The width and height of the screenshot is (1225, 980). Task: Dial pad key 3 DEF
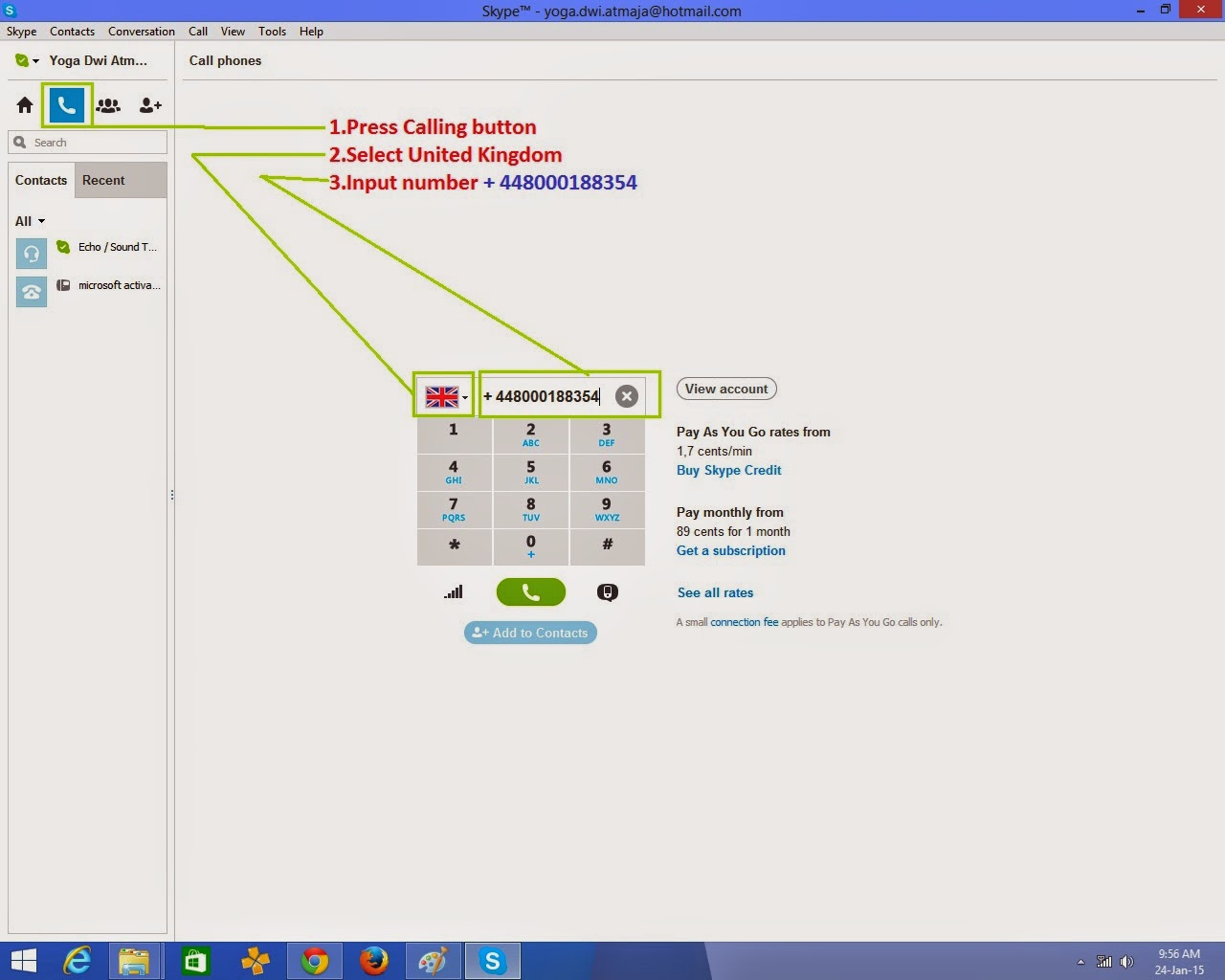[x=607, y=435]
